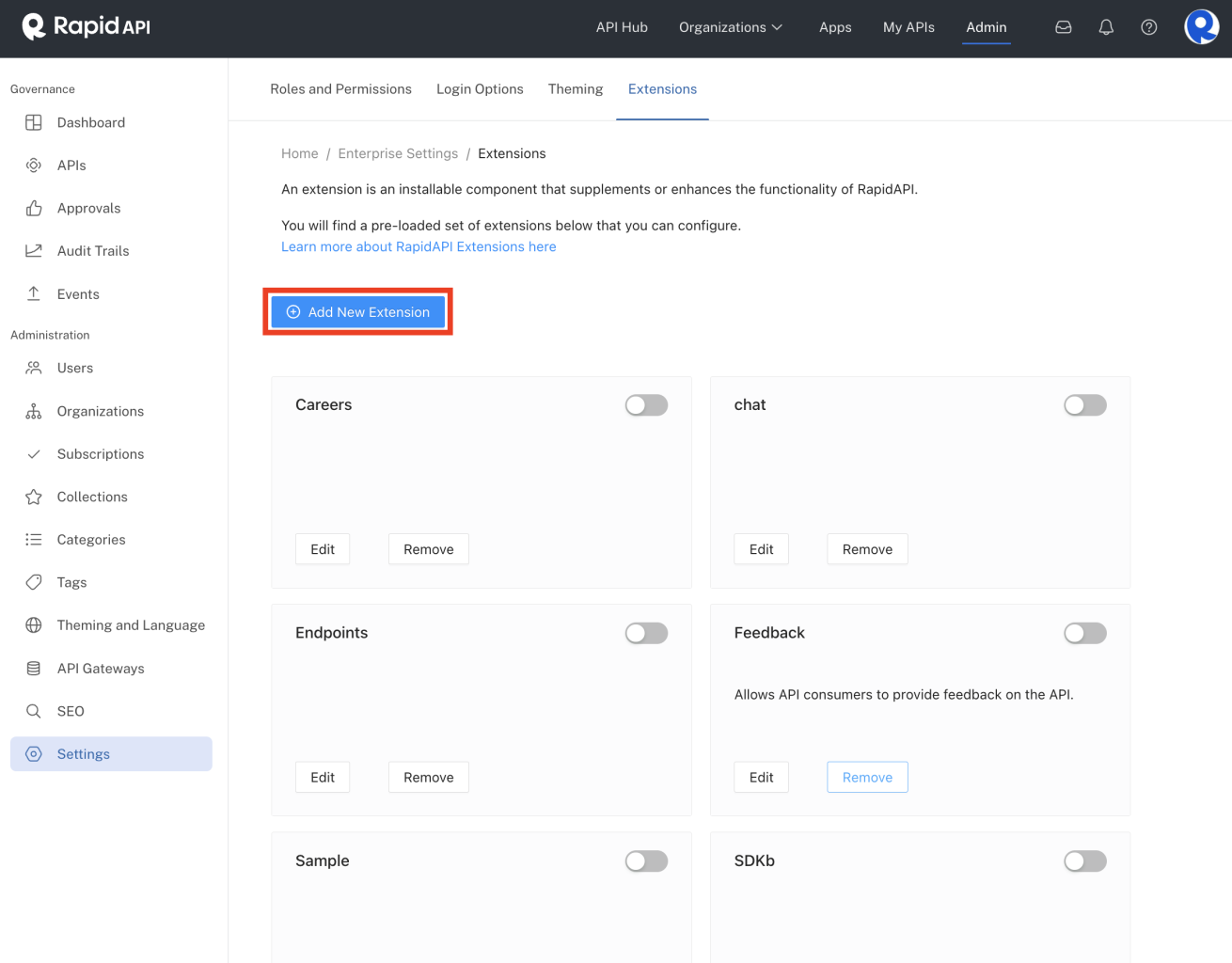Screen dimensions: 1232x963
Task: Click the API Gateways database icon
Action: point(34,669)
